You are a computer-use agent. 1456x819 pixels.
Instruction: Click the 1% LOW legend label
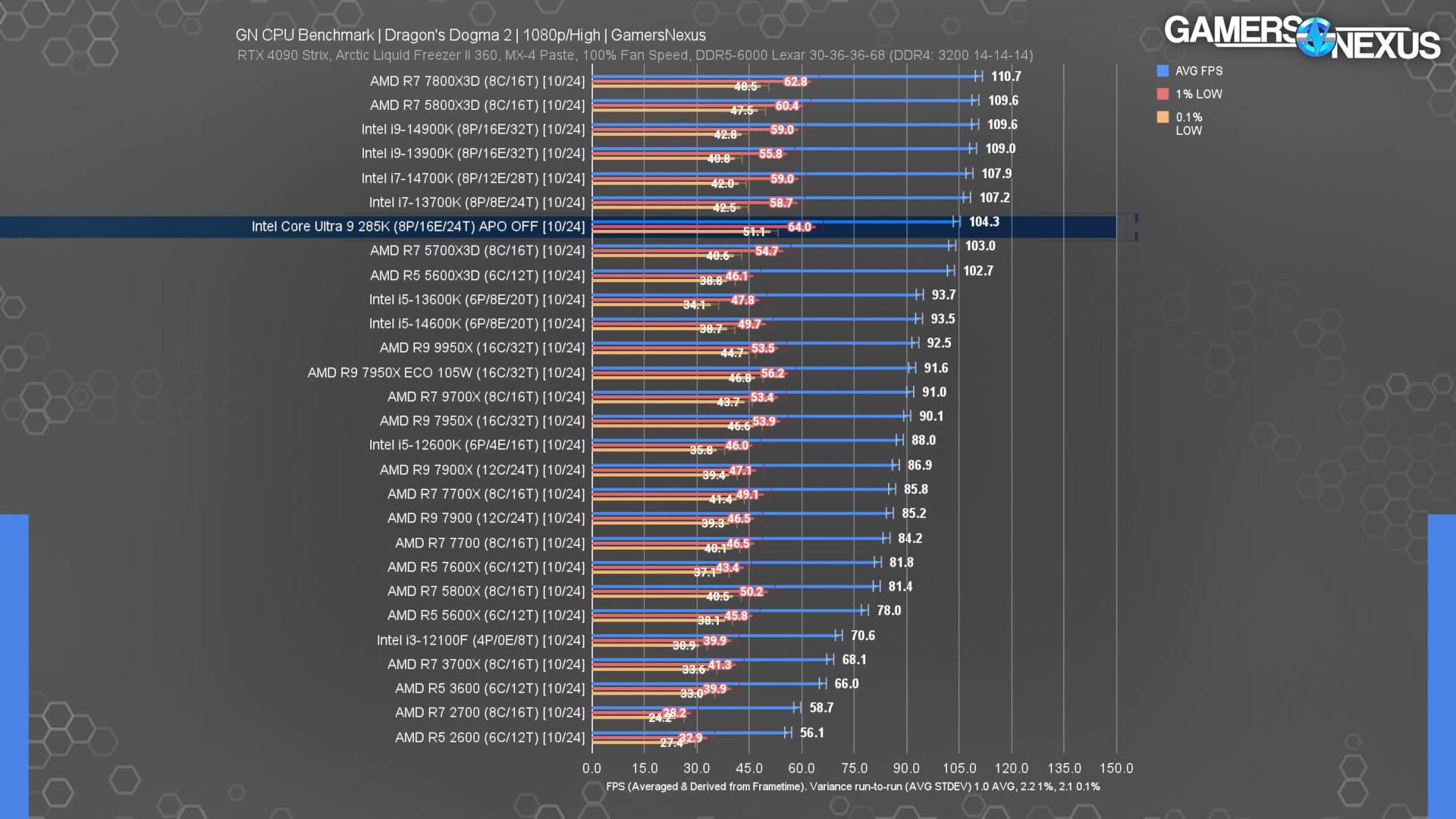point(1199,94)
